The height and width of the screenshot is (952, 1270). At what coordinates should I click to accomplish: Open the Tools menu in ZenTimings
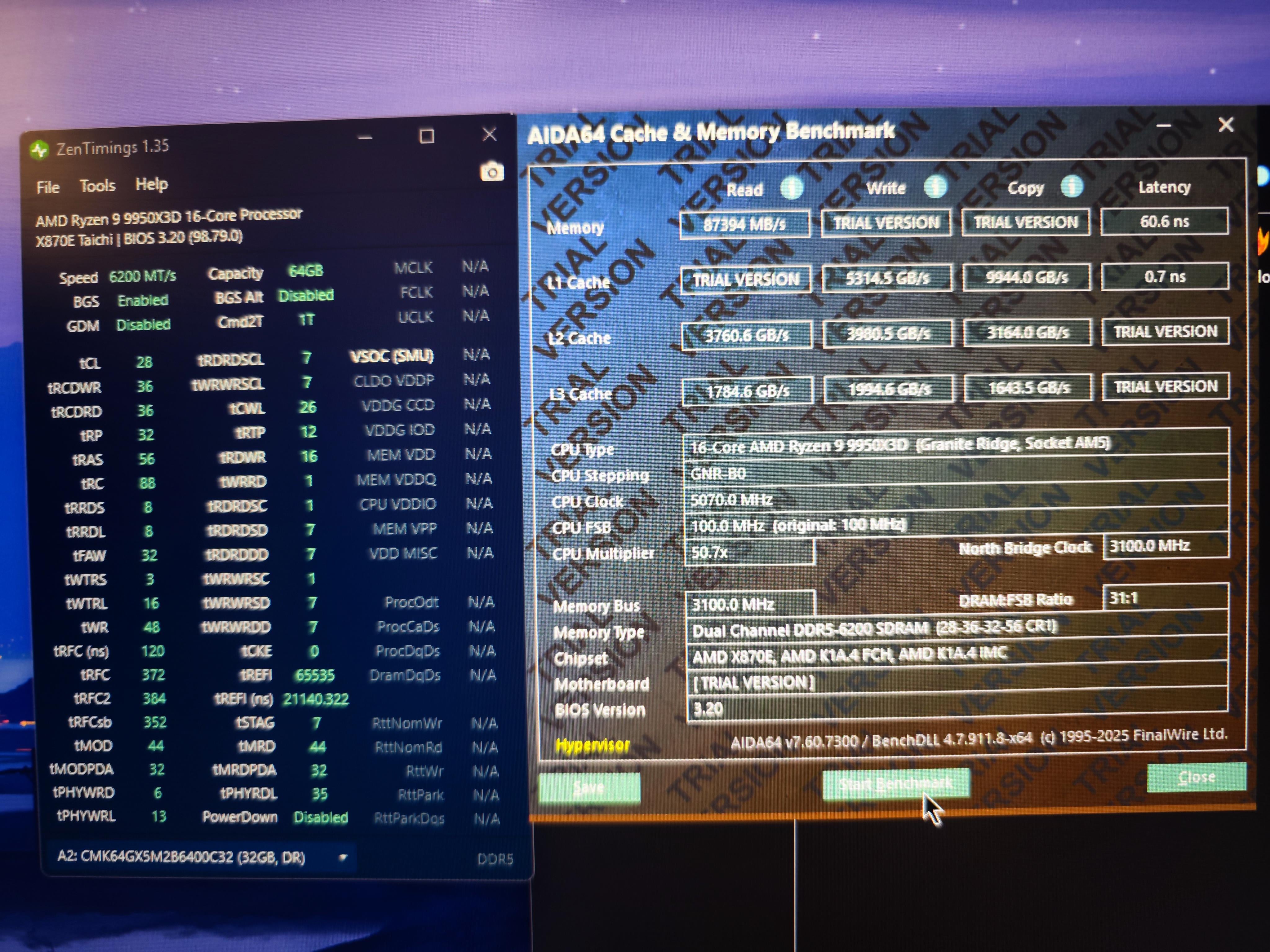point(97,186)
